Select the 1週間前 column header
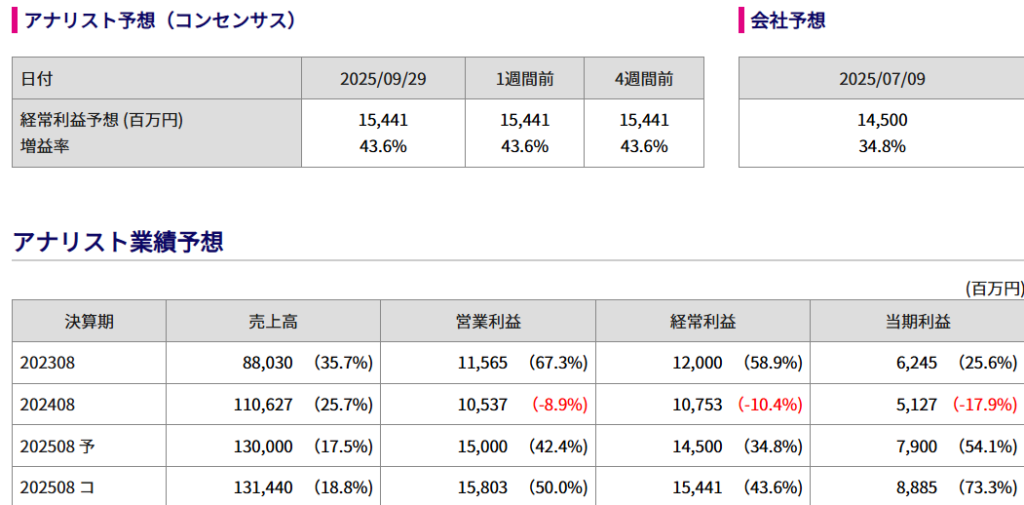 [x=524, y=79]
